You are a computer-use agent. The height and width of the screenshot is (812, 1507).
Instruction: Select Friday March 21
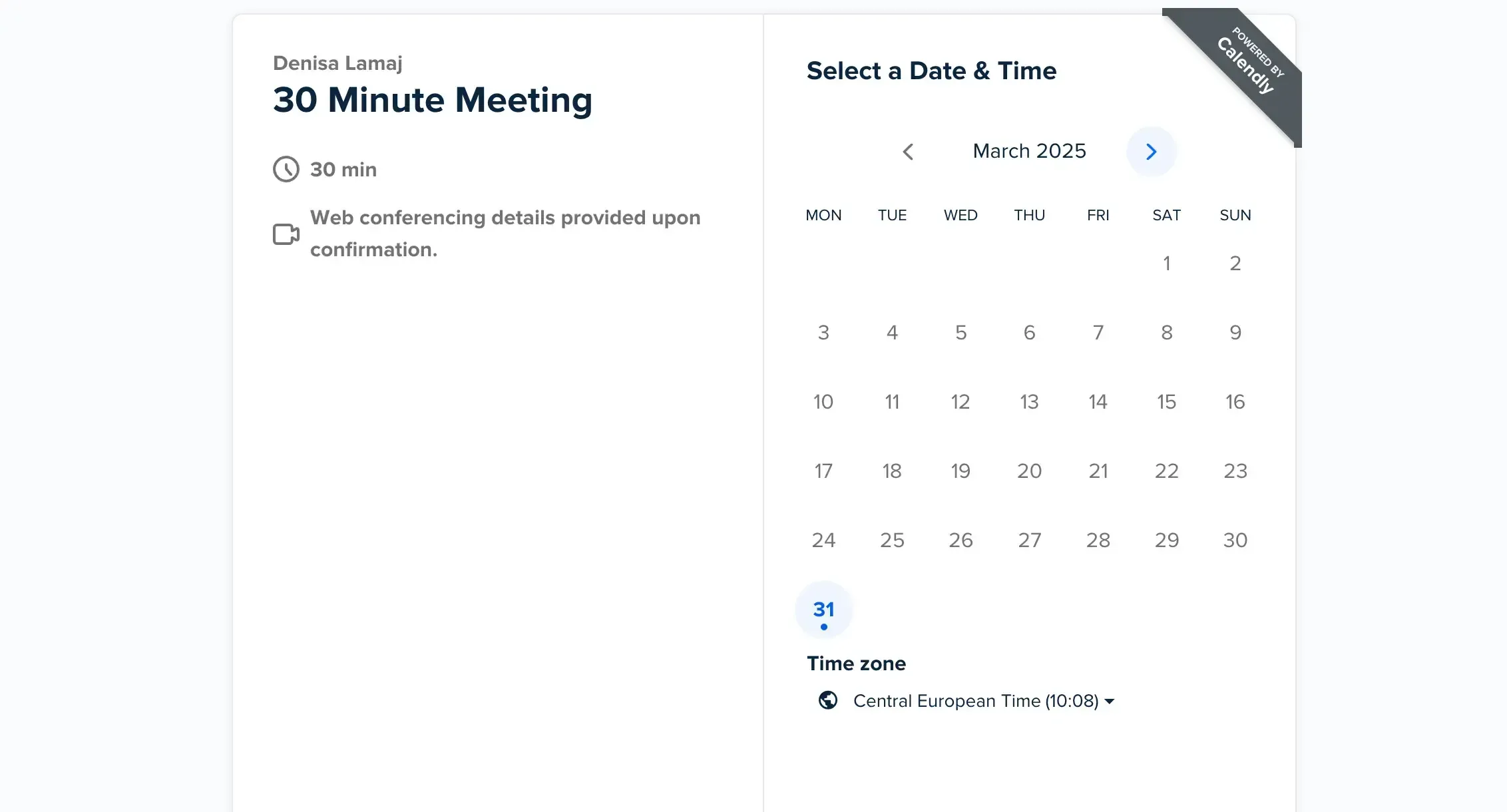(x=1098, y=471)
